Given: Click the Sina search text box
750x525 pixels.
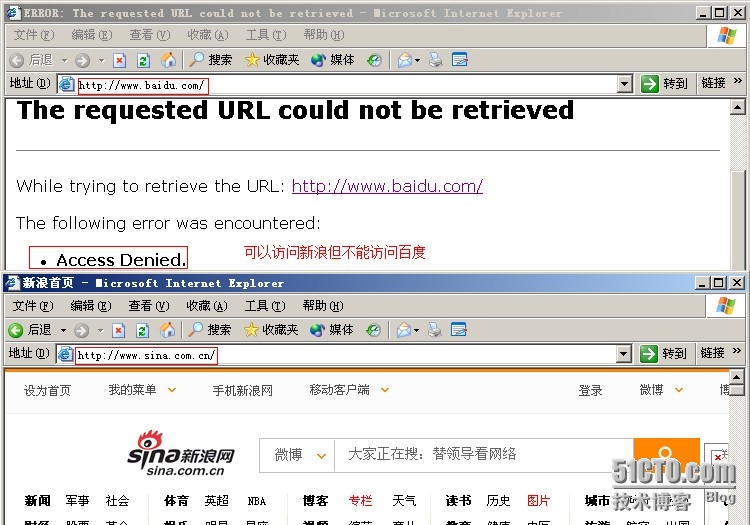Looking at the screenshot, I should click(x=484, y=454).
